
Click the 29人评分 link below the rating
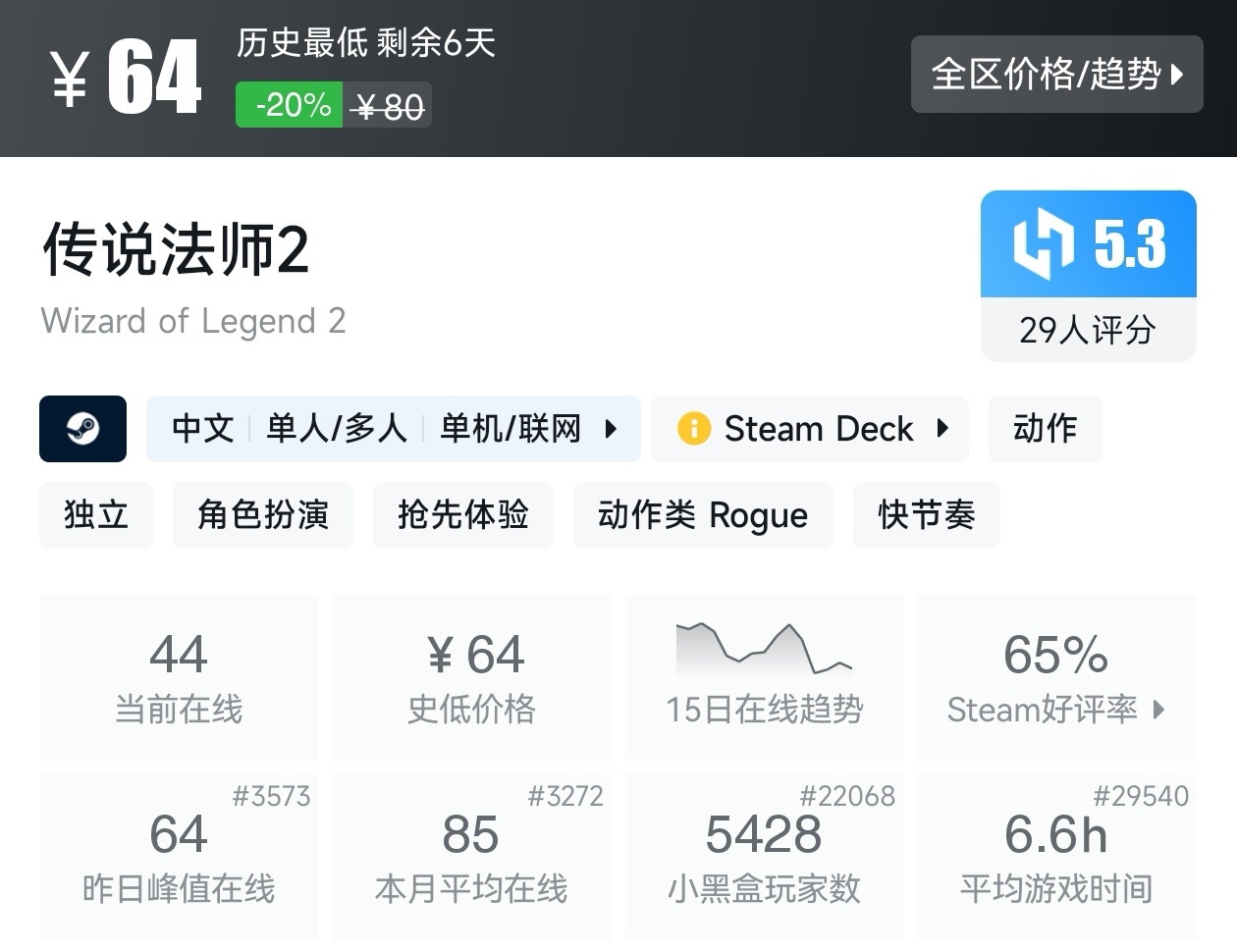[1088, 333]
